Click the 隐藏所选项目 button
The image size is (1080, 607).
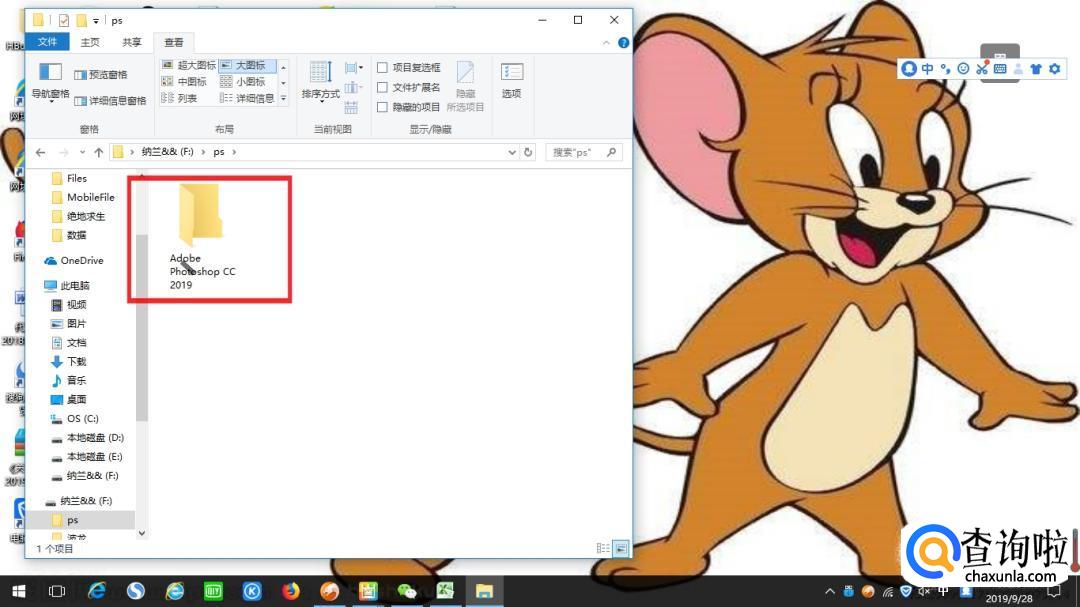click(466, 86)
